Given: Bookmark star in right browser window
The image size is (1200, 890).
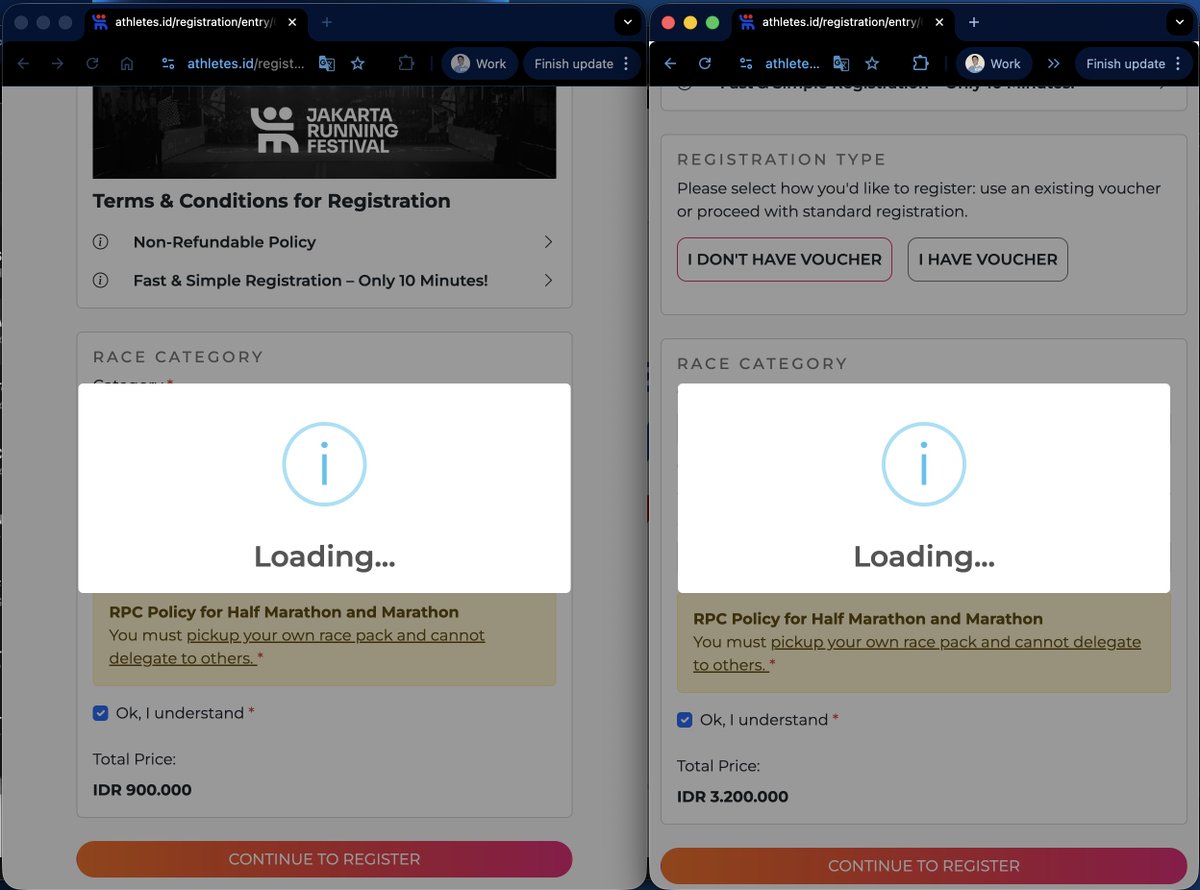Looking at the screenshot, I should [872, 63].
